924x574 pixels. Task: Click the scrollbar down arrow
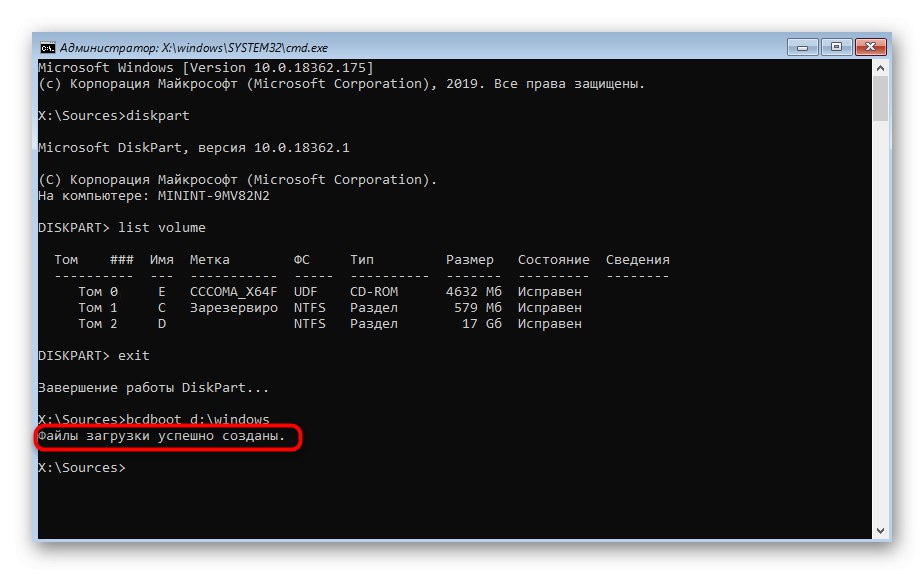point(880,532)
